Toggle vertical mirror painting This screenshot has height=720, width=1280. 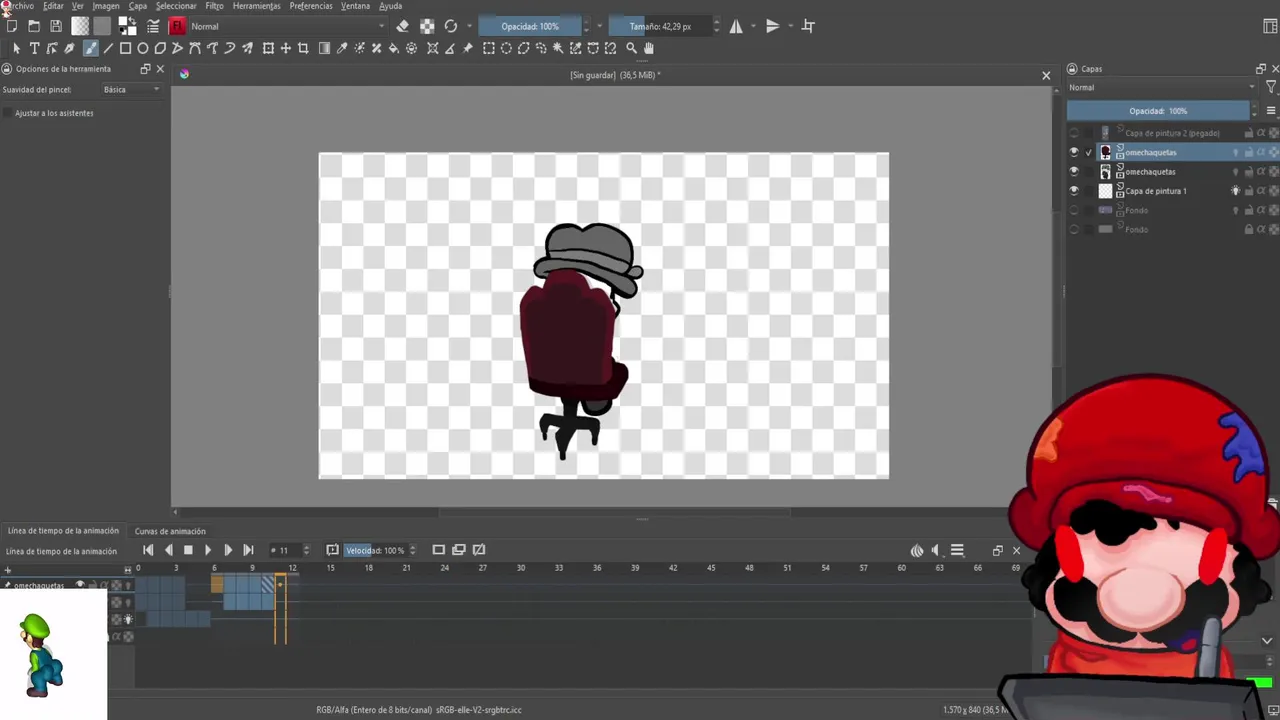click(772, 26)
